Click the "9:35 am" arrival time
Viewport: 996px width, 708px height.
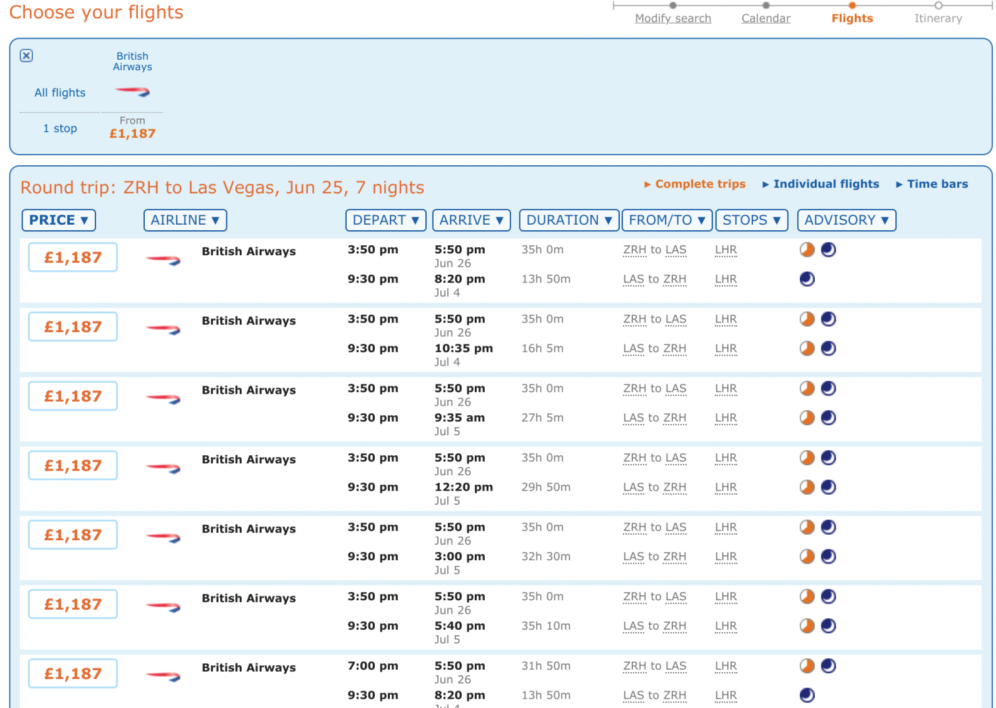(x=460, y=417)
